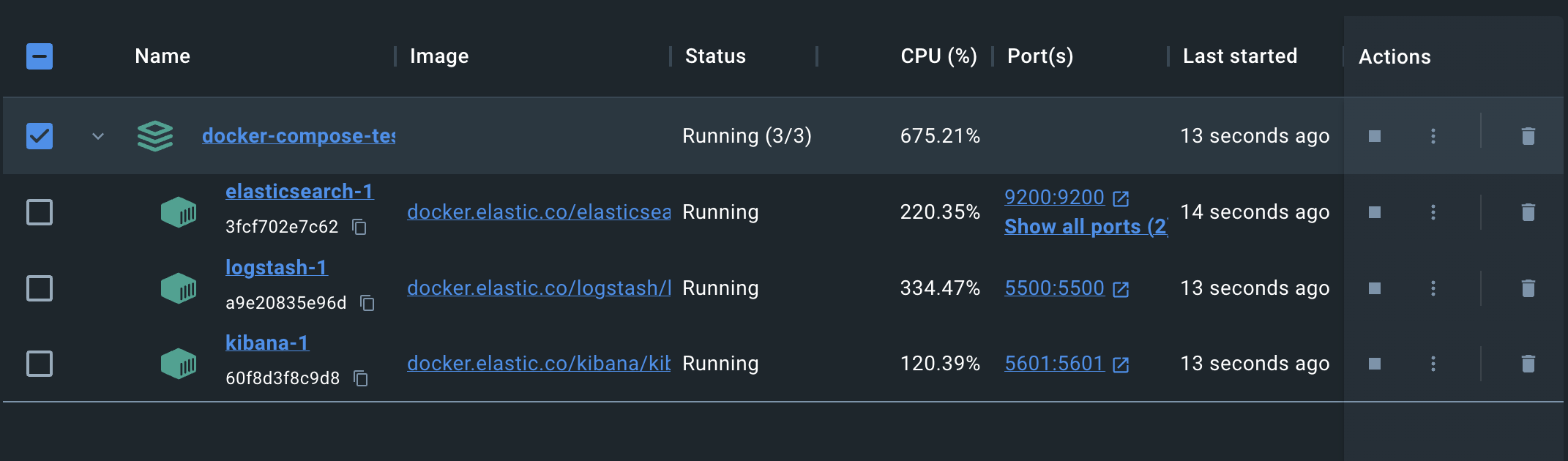Sort by the Name column header
This screenshot has width=1568, height=461.
click(x=163, y=56)
